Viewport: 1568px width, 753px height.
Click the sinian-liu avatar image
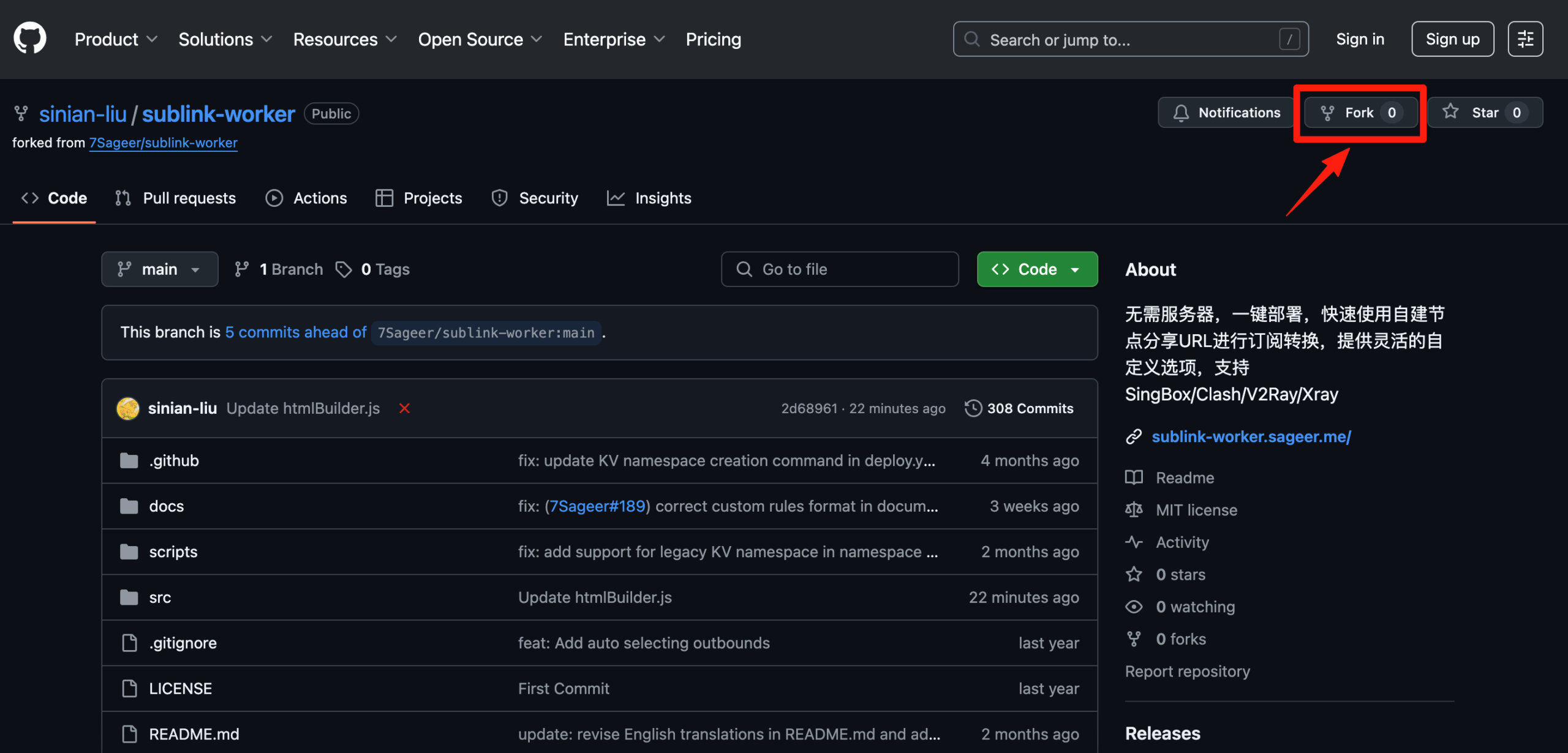click(x=127, y=408)
